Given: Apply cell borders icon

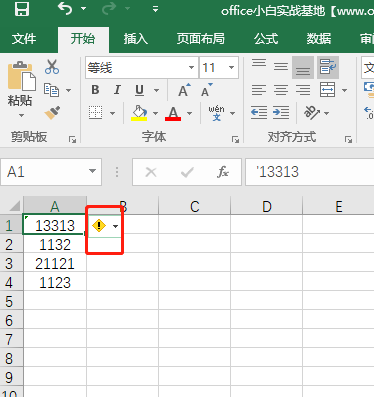Looking at the screenshot, I should point(96,113).
